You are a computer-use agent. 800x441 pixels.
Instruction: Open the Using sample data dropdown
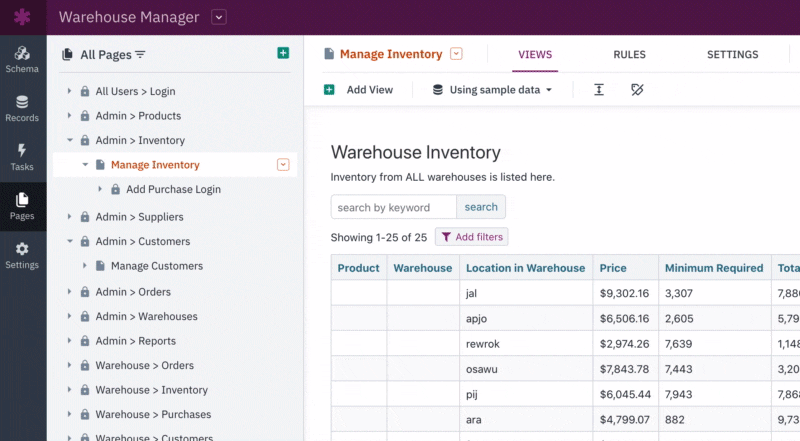[493, 90]
